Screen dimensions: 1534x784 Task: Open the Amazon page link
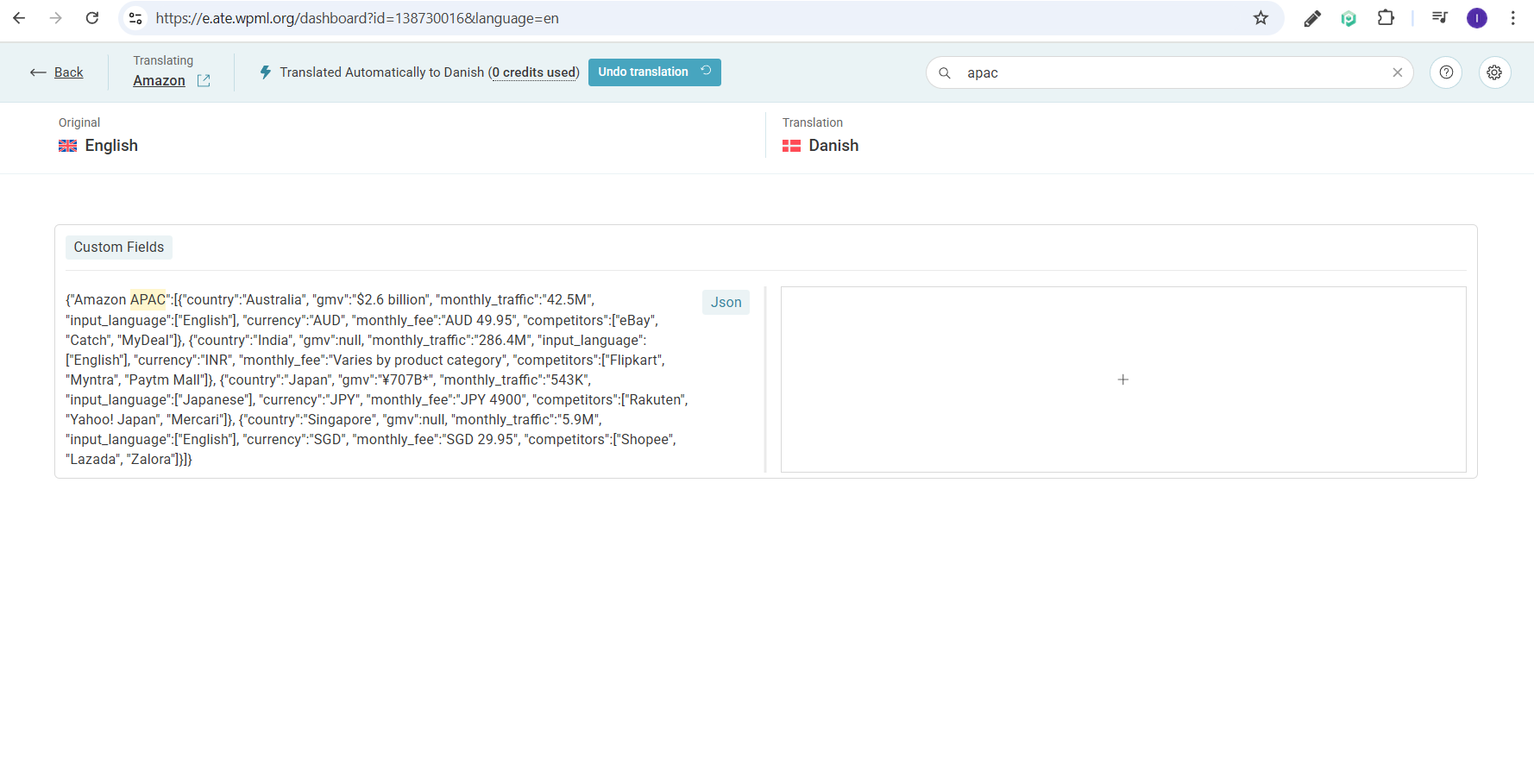pyautogui.click(x=159, y=80)
